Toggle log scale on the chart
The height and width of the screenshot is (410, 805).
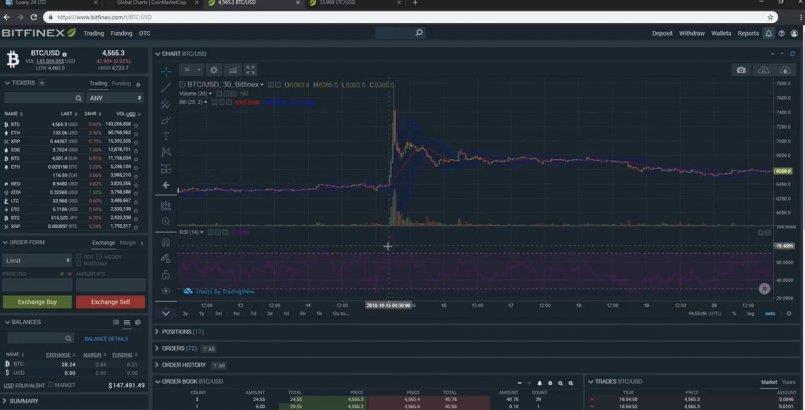[751, 314]
